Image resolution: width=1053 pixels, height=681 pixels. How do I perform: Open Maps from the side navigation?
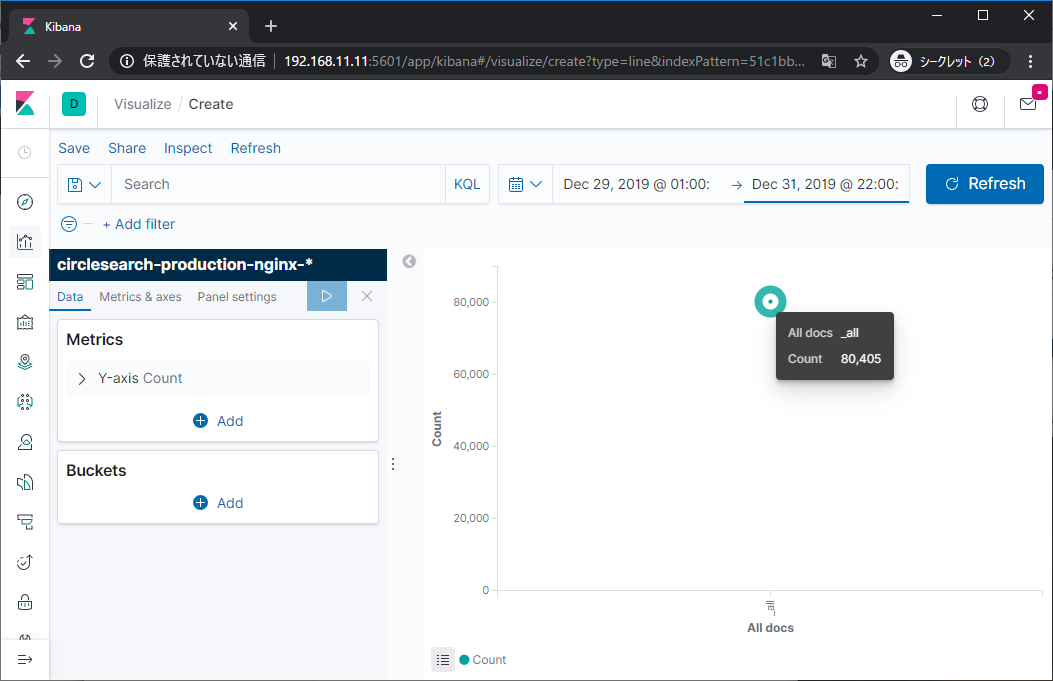click(25, 362)
